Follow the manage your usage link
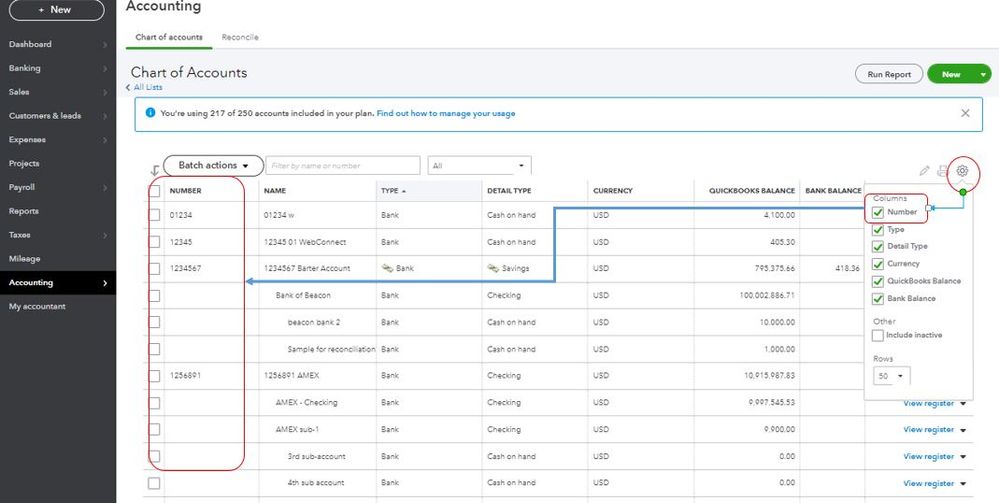 coord(446,113)
